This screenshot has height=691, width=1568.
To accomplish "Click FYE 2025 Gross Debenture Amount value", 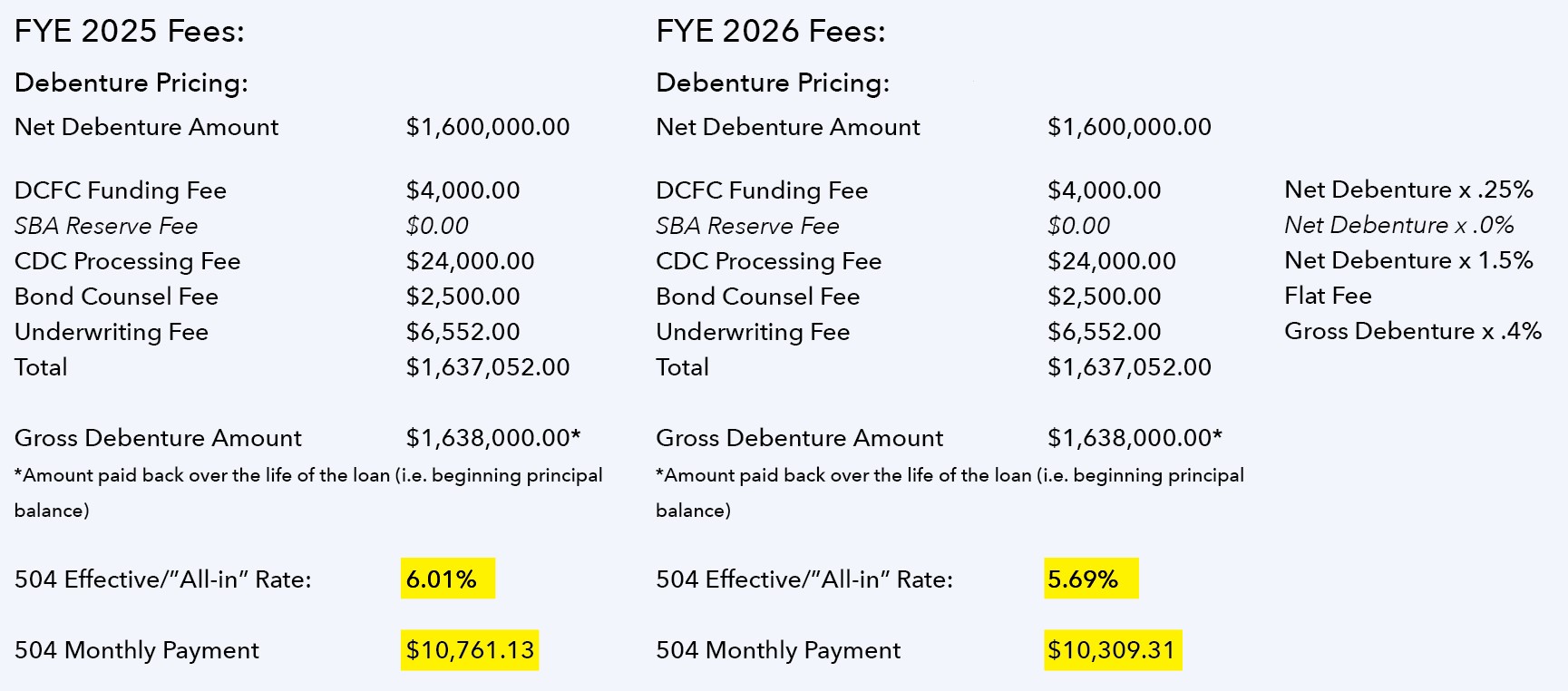I will (492, 438).
